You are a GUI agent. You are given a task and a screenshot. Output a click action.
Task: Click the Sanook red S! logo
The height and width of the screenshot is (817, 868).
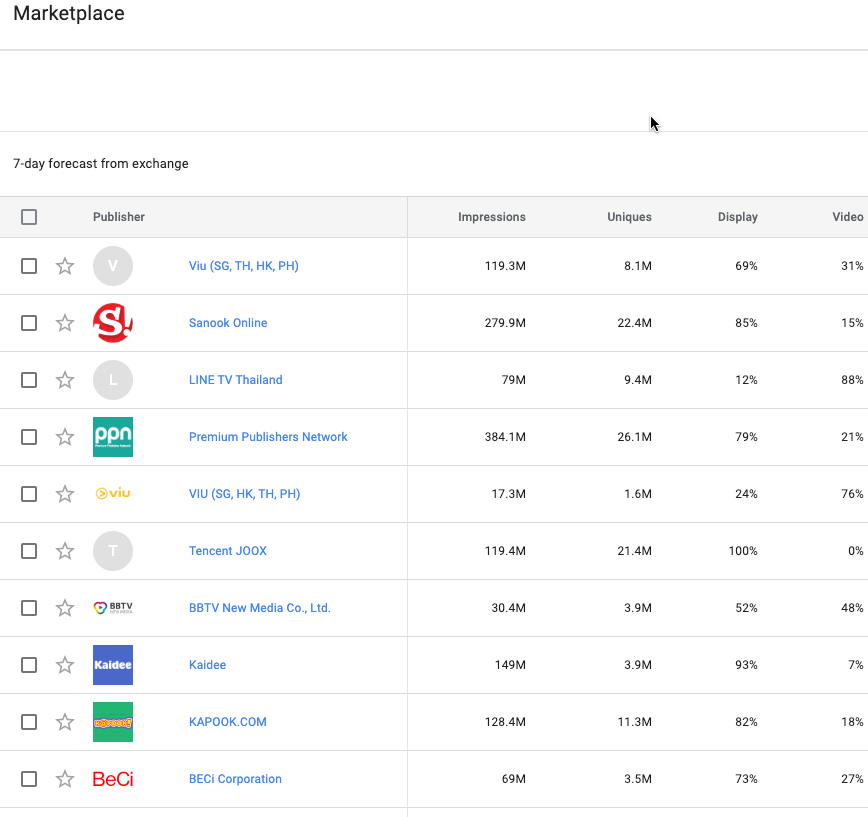click(113, 323)
